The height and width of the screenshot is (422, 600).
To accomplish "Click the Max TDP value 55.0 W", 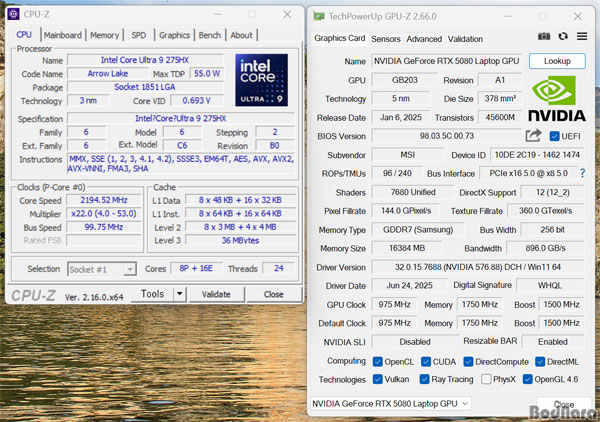I will click(x=207, y=73).
